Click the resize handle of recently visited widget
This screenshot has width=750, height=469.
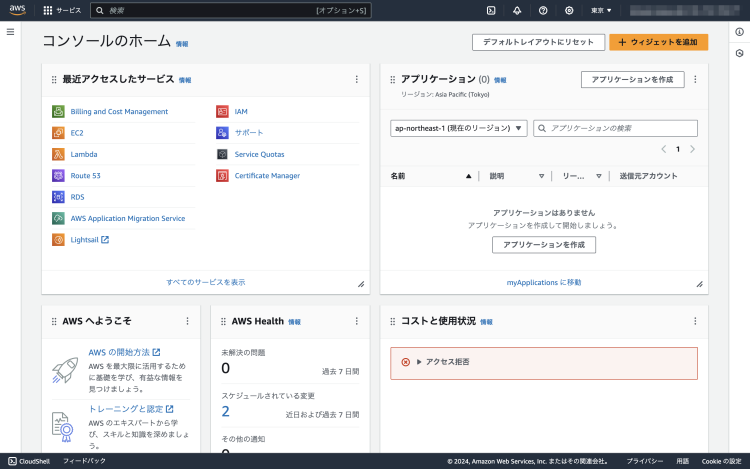361,284
